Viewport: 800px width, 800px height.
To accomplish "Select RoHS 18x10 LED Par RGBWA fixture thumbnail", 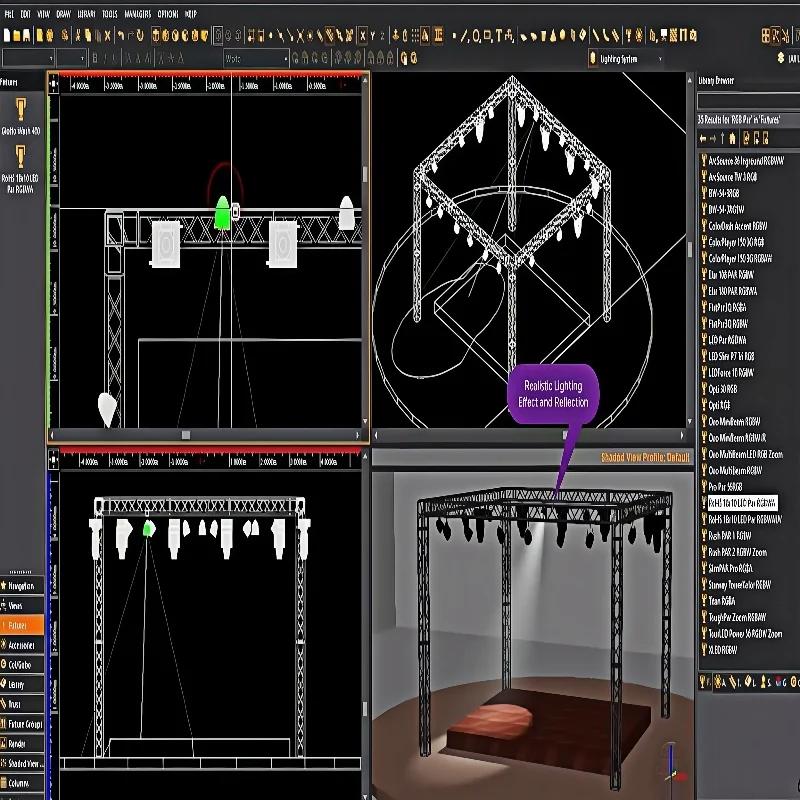I will [x=20, y=168].
